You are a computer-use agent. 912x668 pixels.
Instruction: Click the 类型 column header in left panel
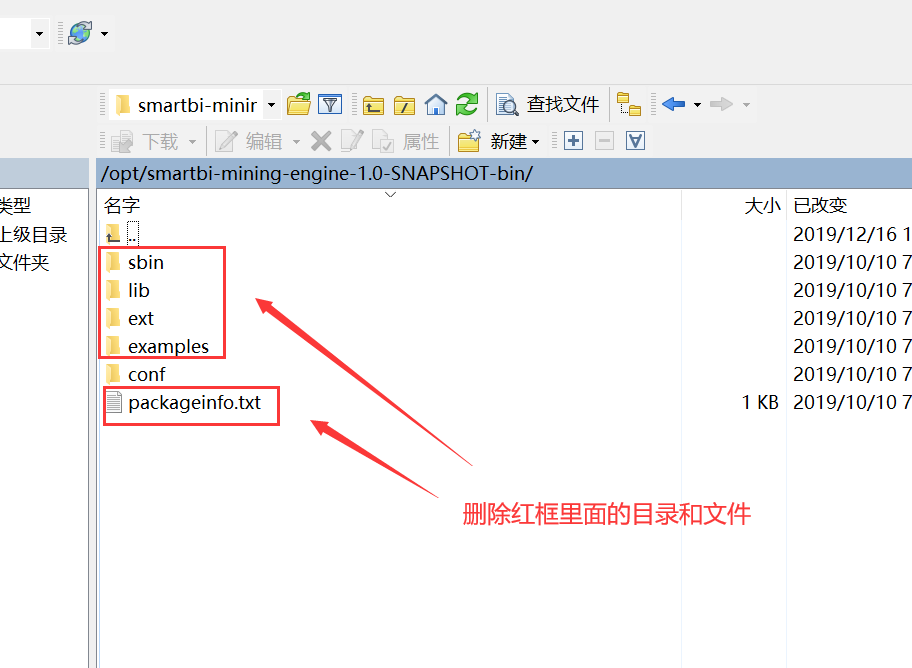[15, 205]
